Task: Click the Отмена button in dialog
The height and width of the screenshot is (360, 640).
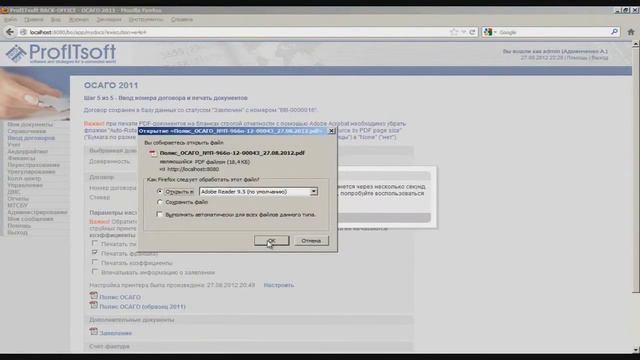Action: coord(311,241)
